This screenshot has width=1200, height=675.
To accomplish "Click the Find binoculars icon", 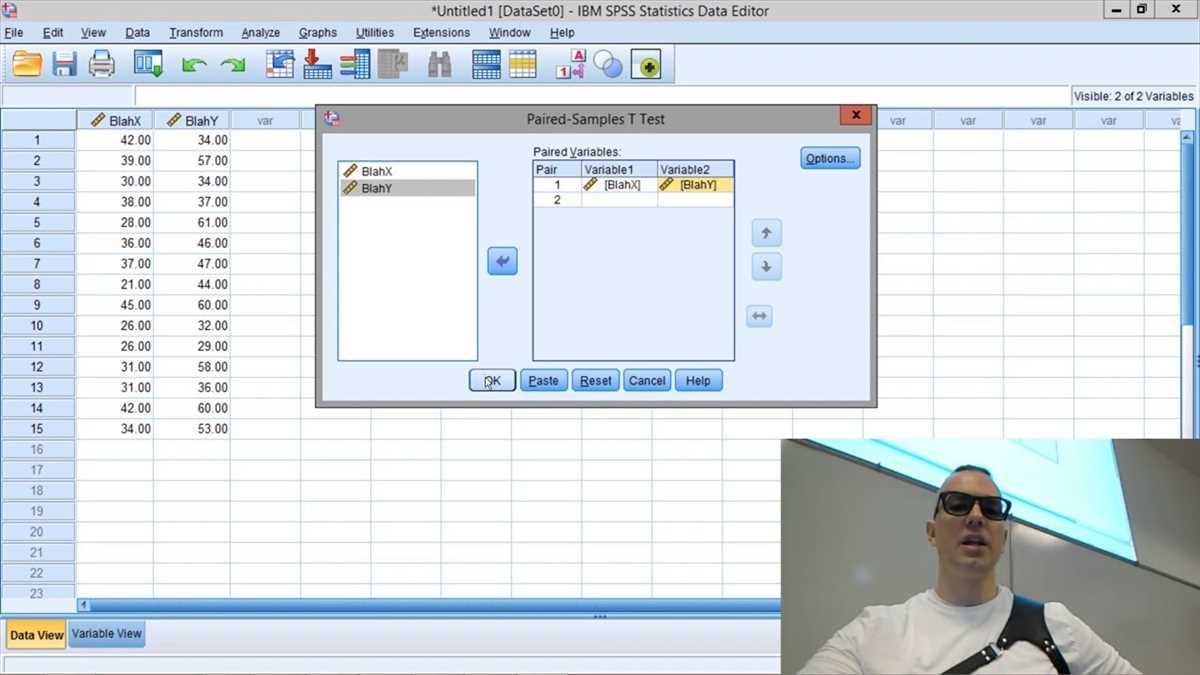I will (x=439, y=65).
